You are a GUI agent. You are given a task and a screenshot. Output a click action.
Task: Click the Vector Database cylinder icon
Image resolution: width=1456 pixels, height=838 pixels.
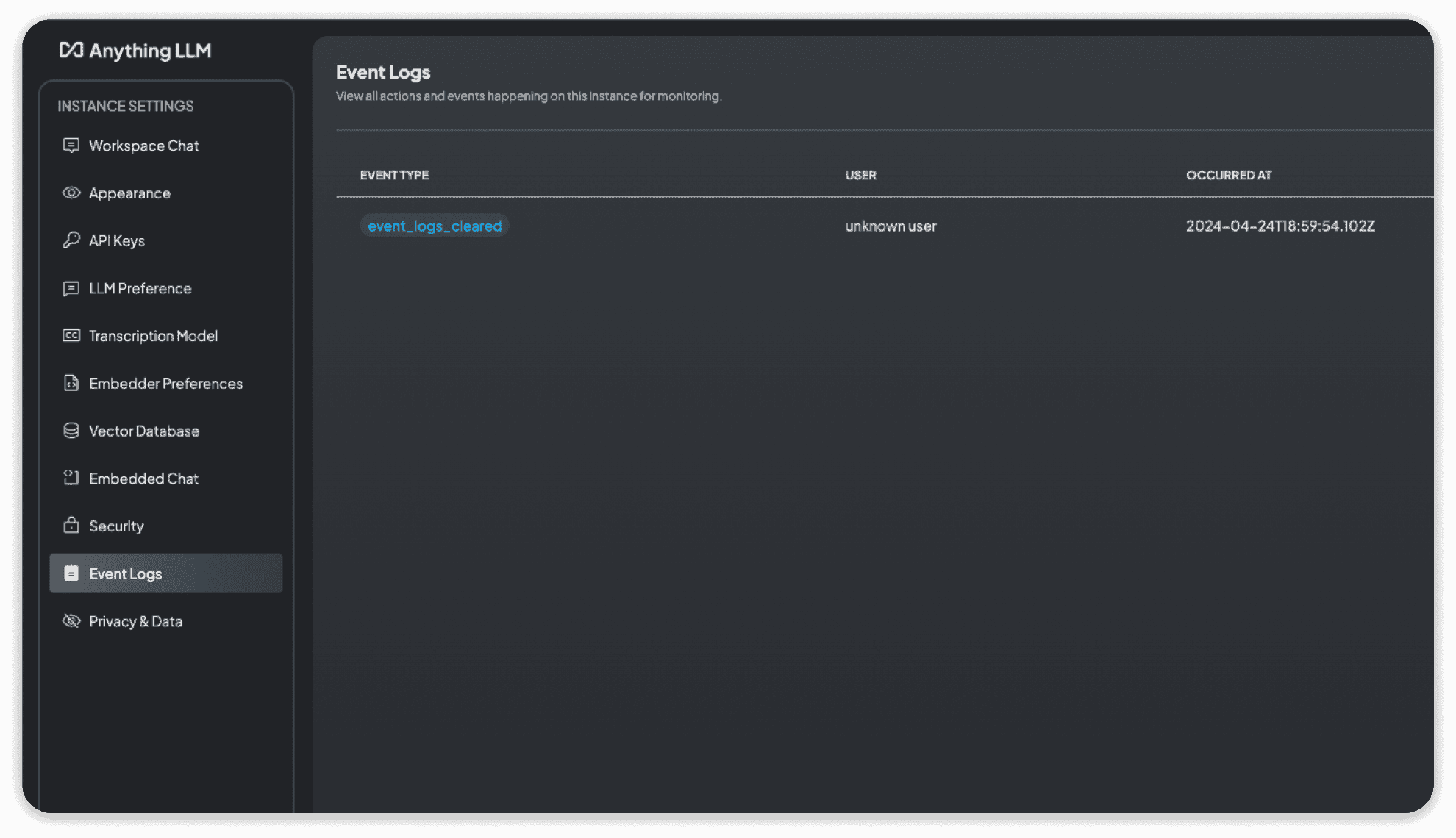71,431
